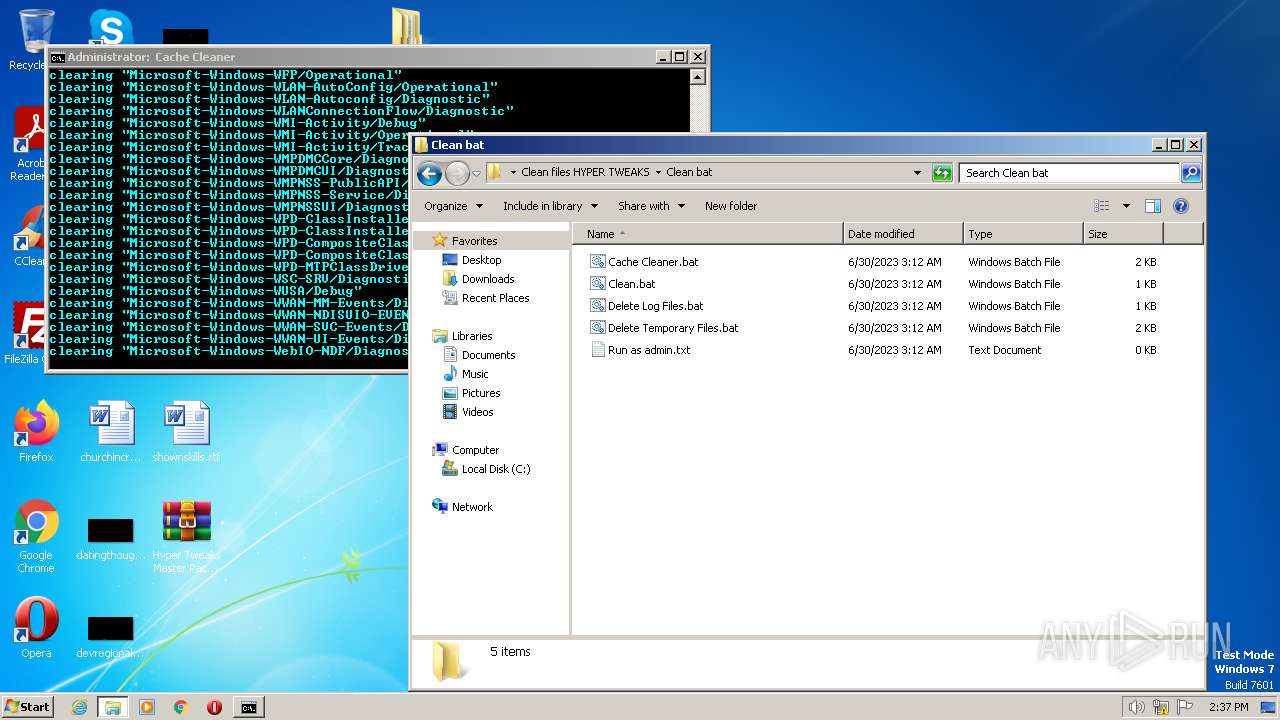1280x720 pixels.
Task: Focus the Search Clean bat field
Action: click(1069, 173)
